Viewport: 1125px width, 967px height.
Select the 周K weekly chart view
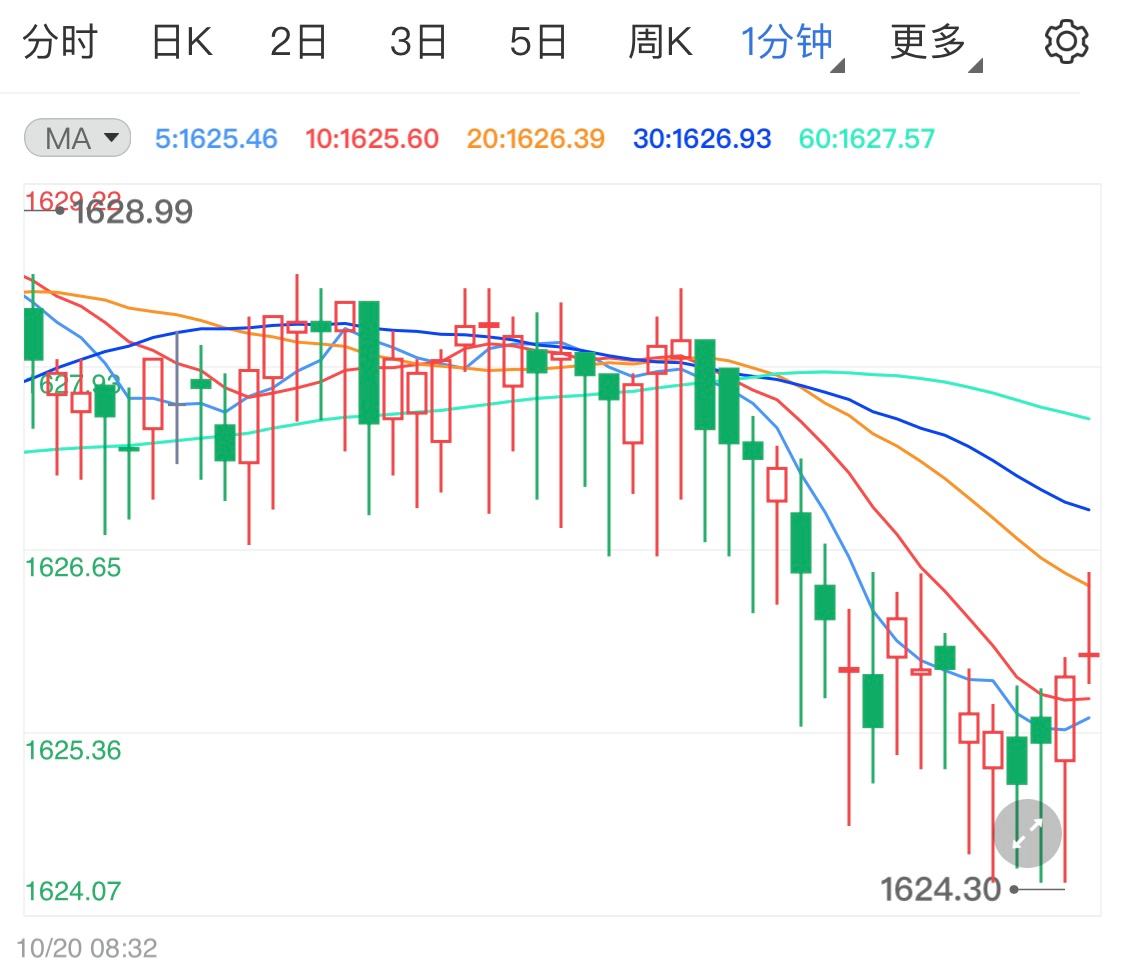pos(660,41)
